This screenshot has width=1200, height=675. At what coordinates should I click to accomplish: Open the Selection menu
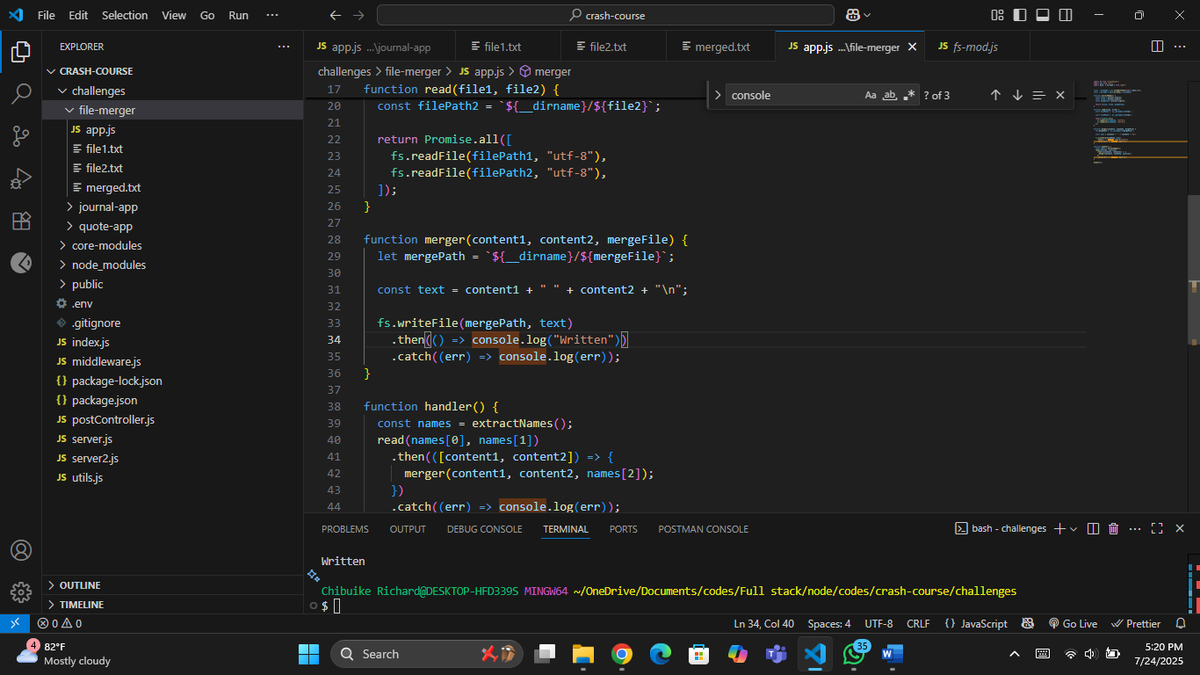124,15
